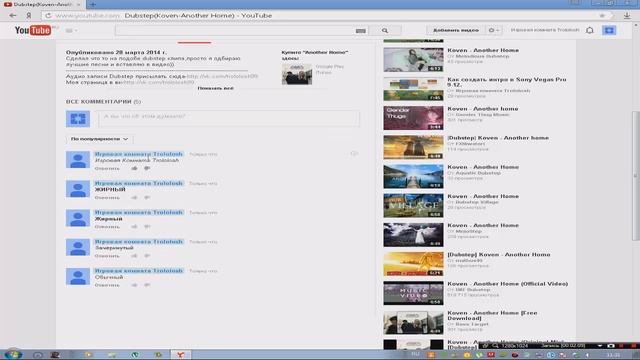Screen dimensions: 640x360
Task: Open a new browser tab with plus
Action: (x=93, y=4)
